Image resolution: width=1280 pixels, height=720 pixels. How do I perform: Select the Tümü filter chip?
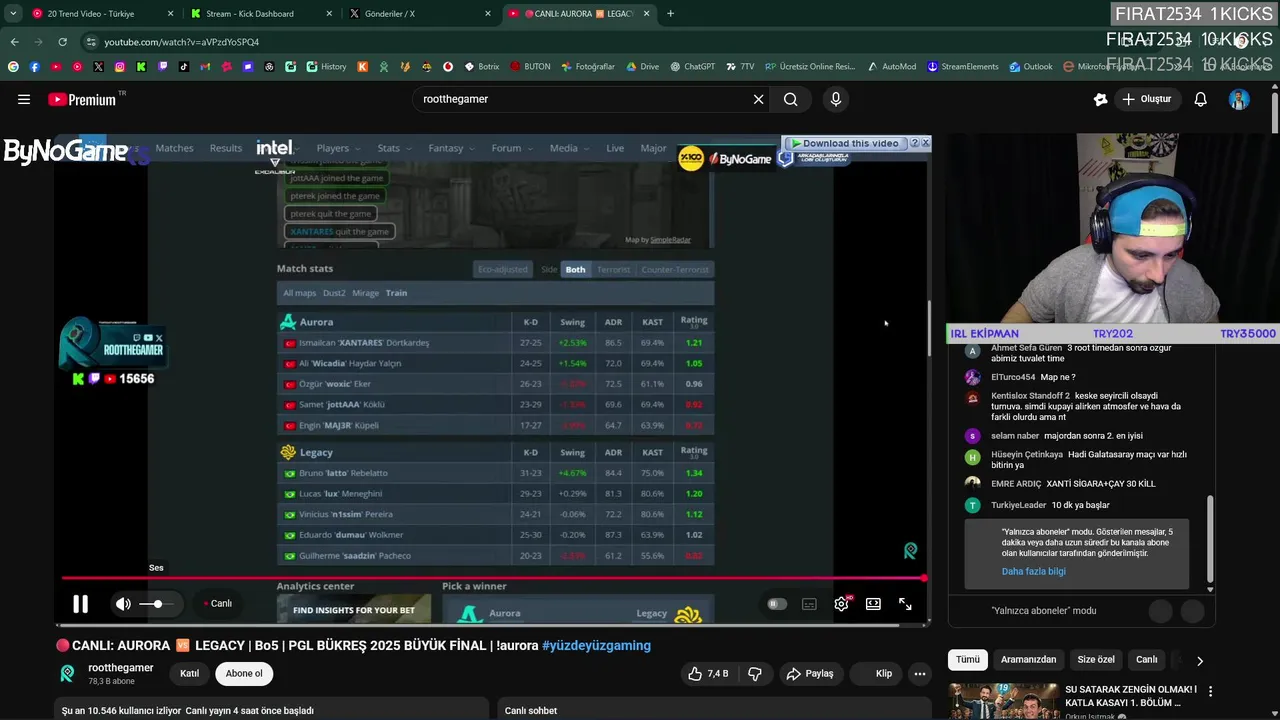tap(968, 660)
